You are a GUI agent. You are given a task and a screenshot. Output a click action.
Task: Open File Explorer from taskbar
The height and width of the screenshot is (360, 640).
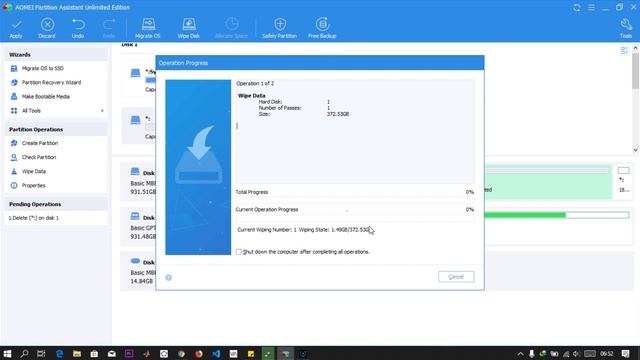(x=77, y=353)
